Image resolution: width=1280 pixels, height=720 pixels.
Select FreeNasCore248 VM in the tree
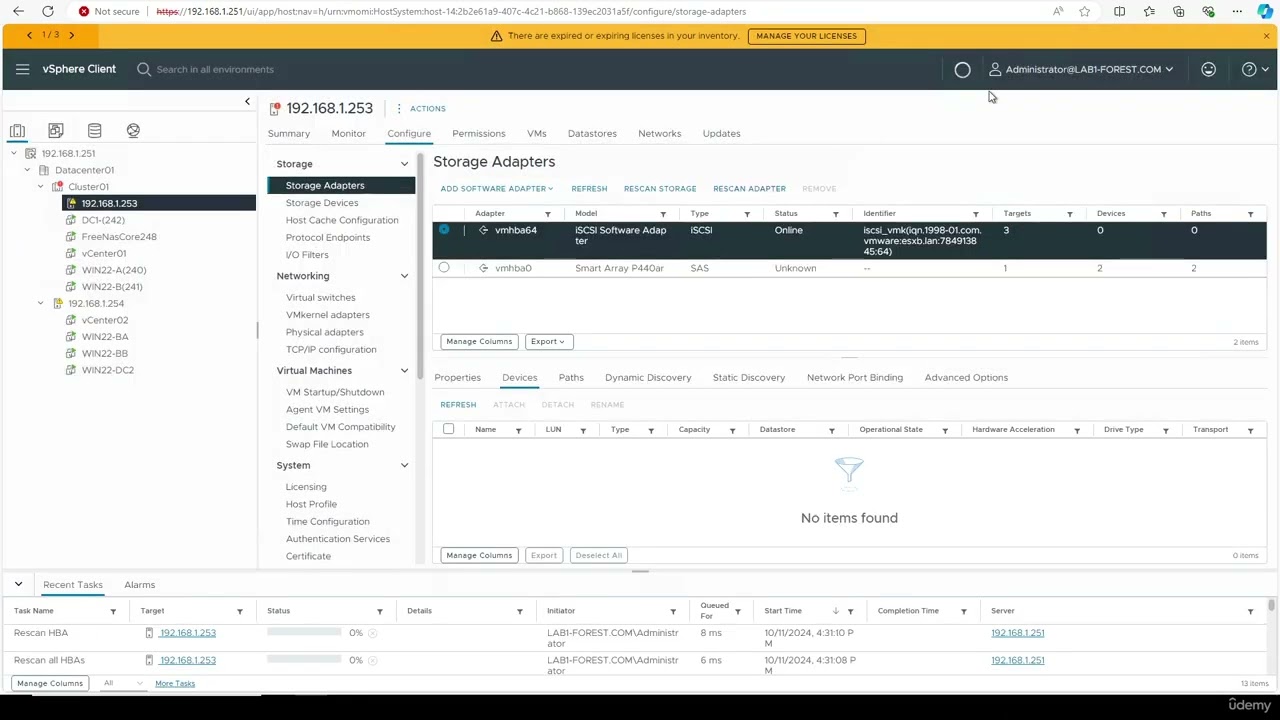(119, 237)
